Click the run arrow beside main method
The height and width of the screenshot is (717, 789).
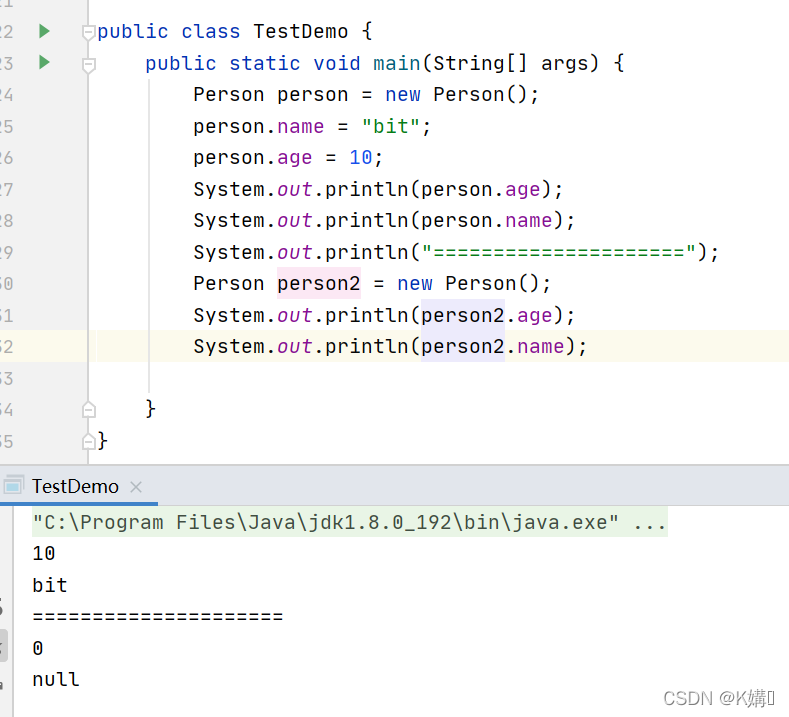[44, 62]
